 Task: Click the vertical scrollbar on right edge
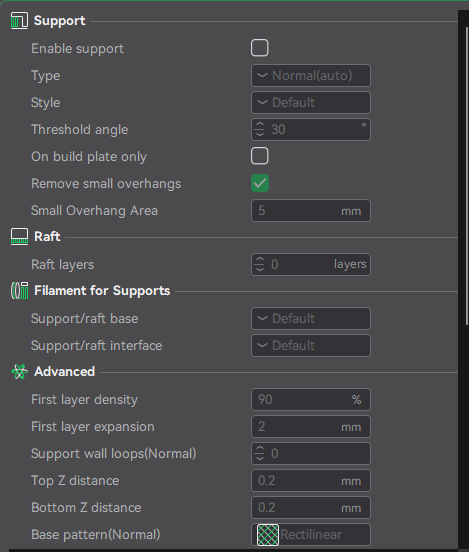coord(467,176)
